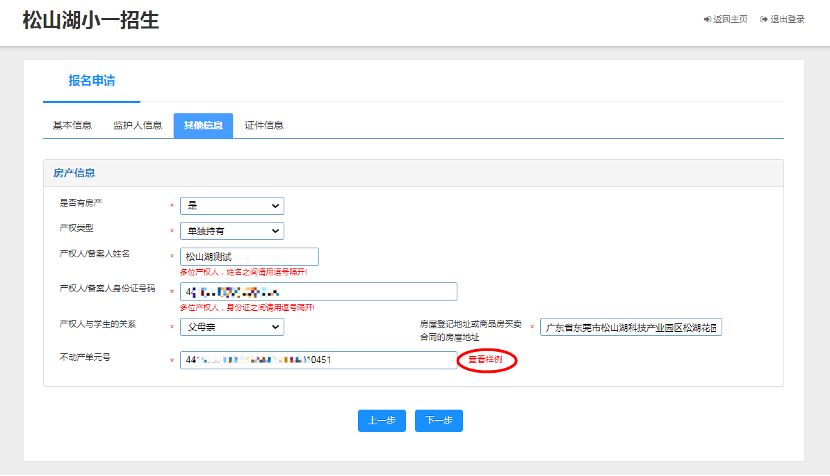Viewport: 830px width, 476px height.
Task: Click the 产权人/备案人姓名 input field
Action: (249, 256)
